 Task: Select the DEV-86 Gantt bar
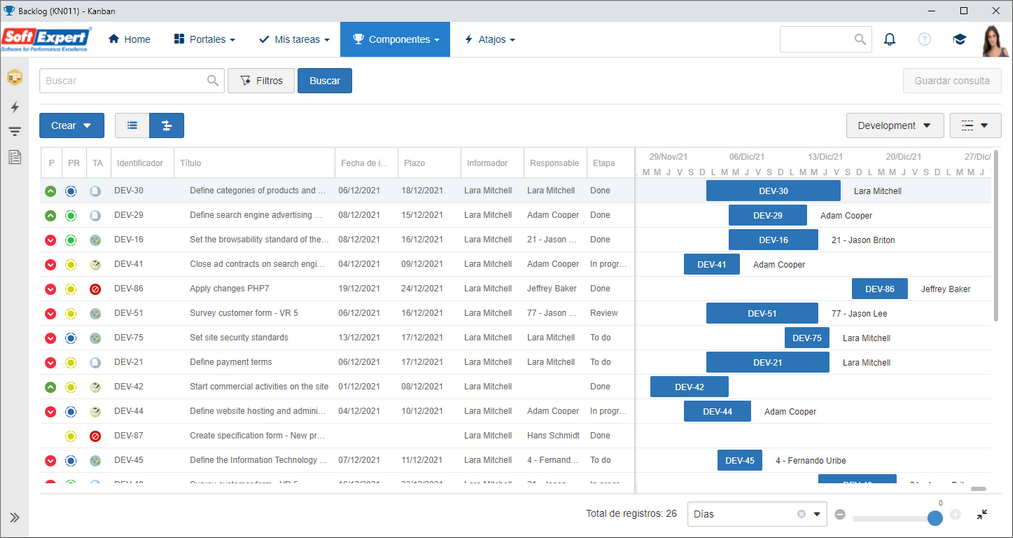pyautogui.click(x=880, y=289)
